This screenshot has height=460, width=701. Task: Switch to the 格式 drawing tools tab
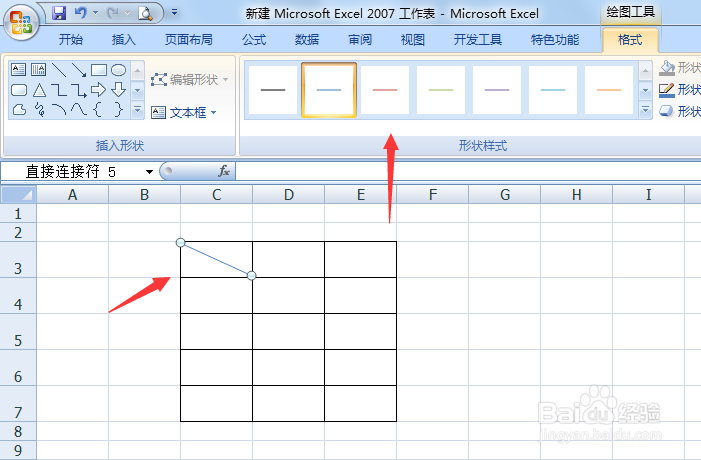point(630,40)
